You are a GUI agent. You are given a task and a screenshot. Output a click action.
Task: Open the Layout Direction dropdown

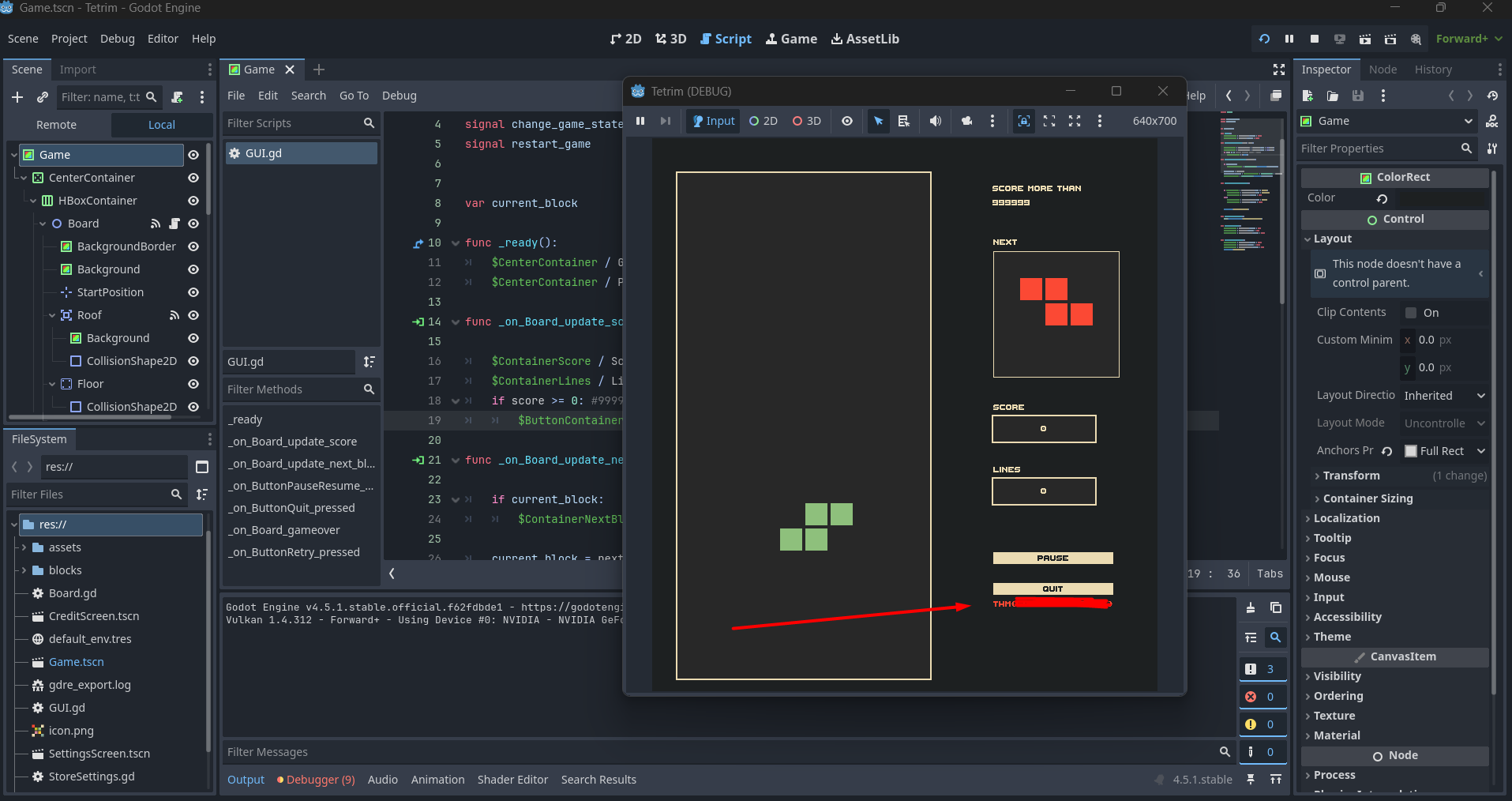[x=1444, y=396]
